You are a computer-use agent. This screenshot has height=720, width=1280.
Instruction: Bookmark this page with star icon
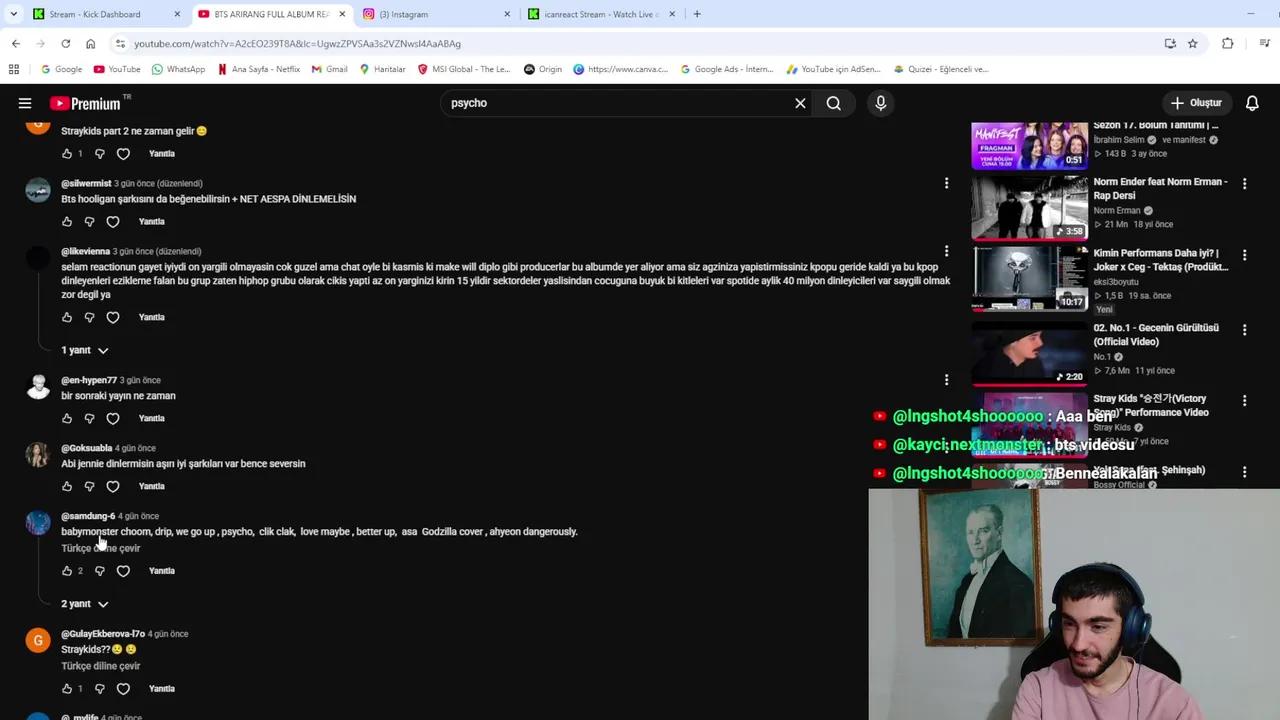[x=1192, y=44]
